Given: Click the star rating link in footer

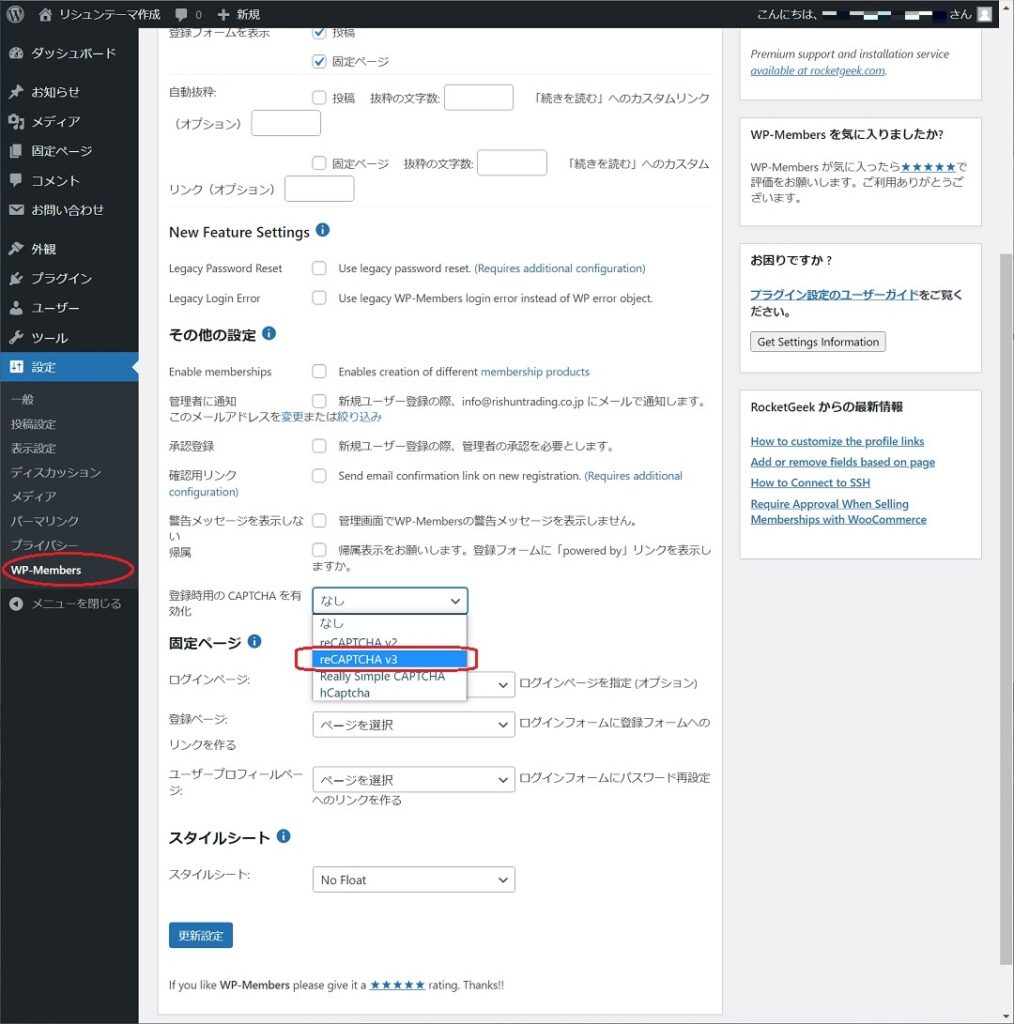Looking at the screenshot, I should 397,985.
